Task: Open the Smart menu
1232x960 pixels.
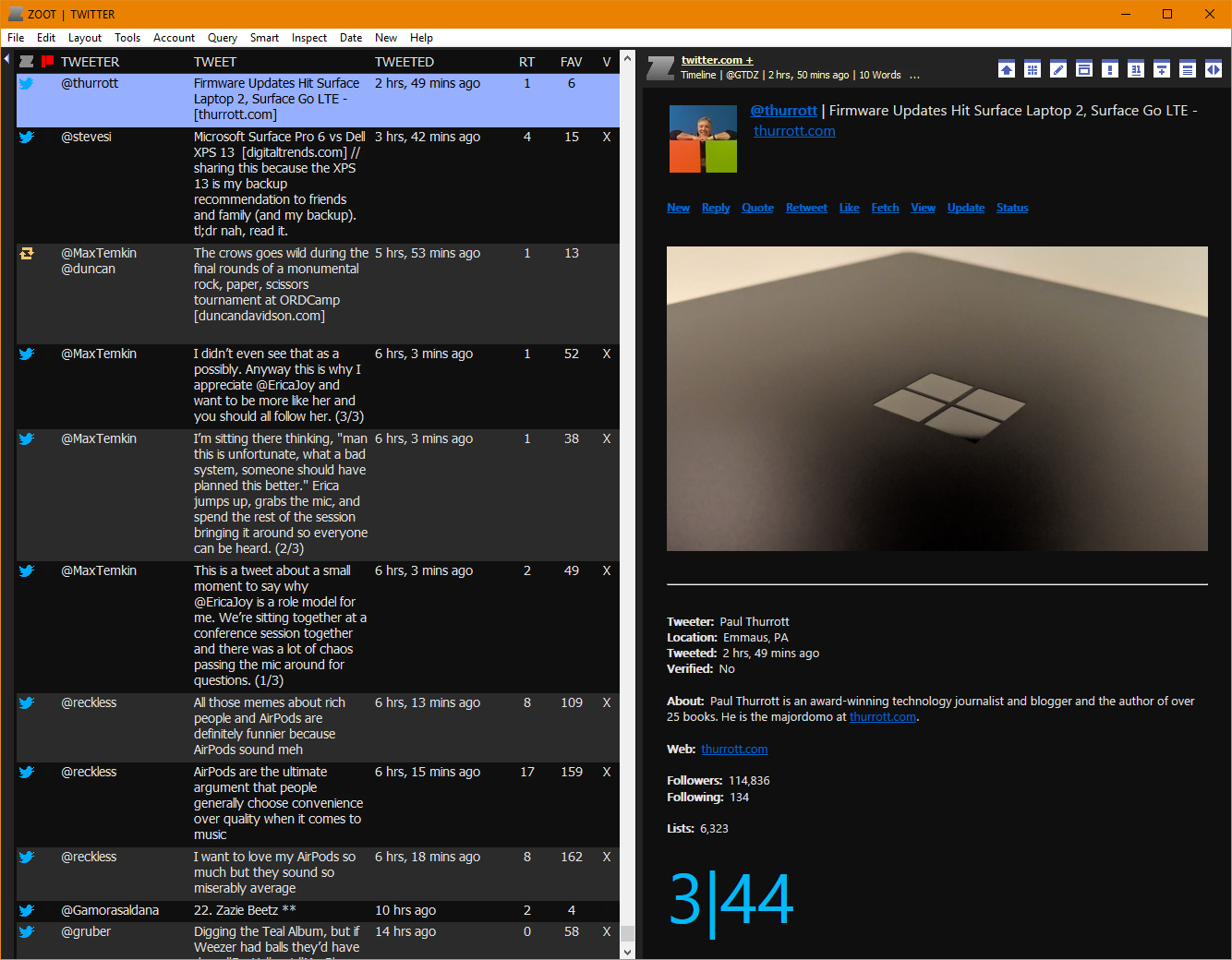Action: tap(264, 38)
